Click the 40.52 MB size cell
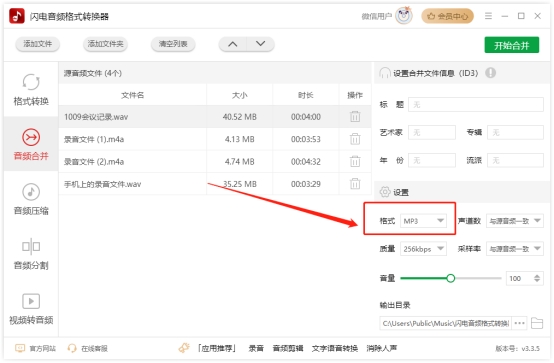This screenshot has width=554, height=363. pos(240,117)
